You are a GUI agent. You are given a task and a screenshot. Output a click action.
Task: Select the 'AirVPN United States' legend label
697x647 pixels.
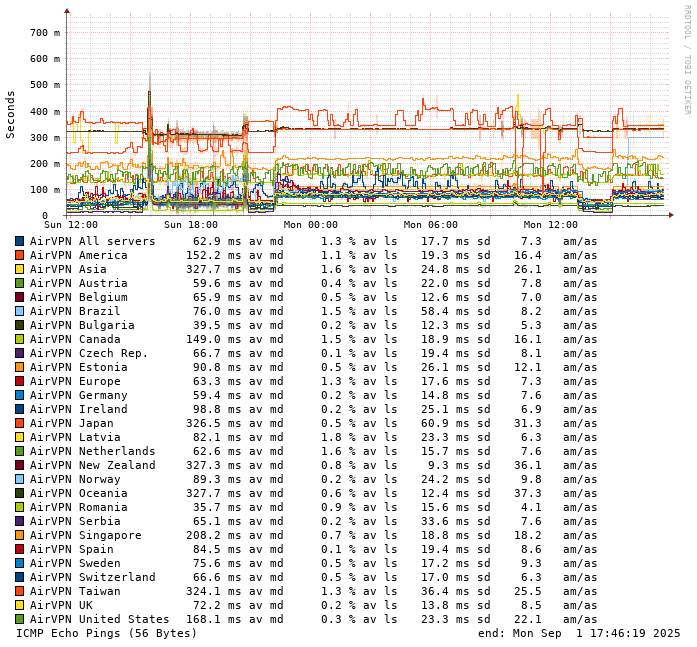pyautogui.click(x=100, y=619)
